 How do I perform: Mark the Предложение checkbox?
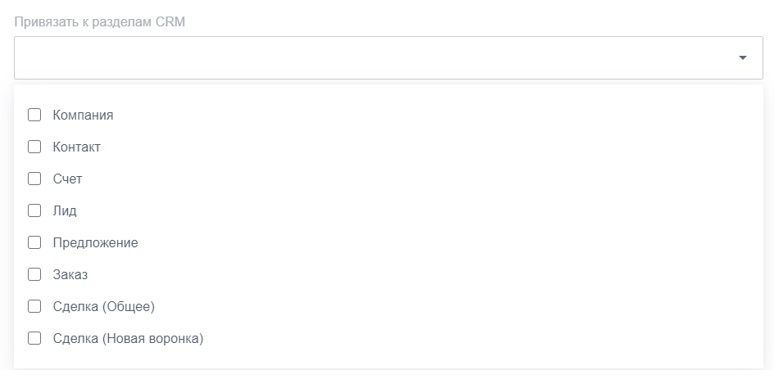coord(34,243)
